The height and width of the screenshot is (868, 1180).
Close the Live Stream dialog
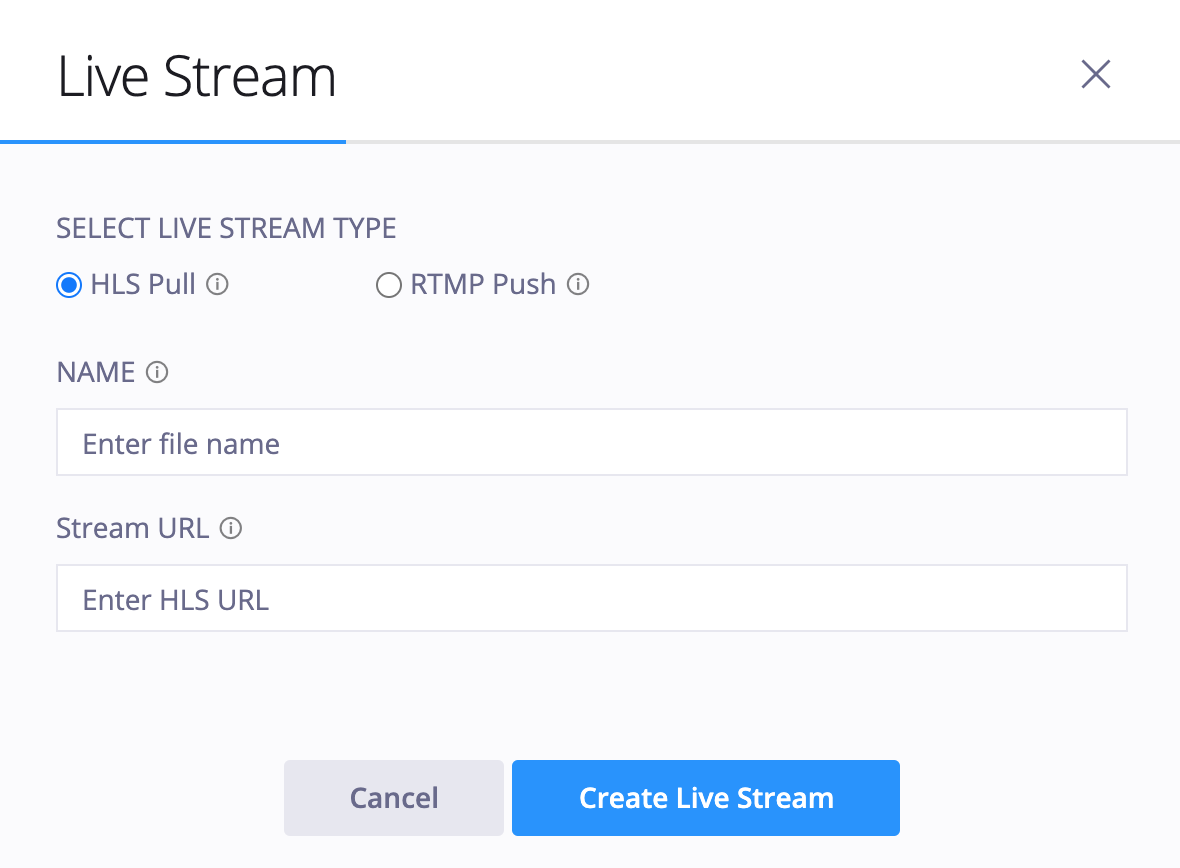click(1096, 74)
